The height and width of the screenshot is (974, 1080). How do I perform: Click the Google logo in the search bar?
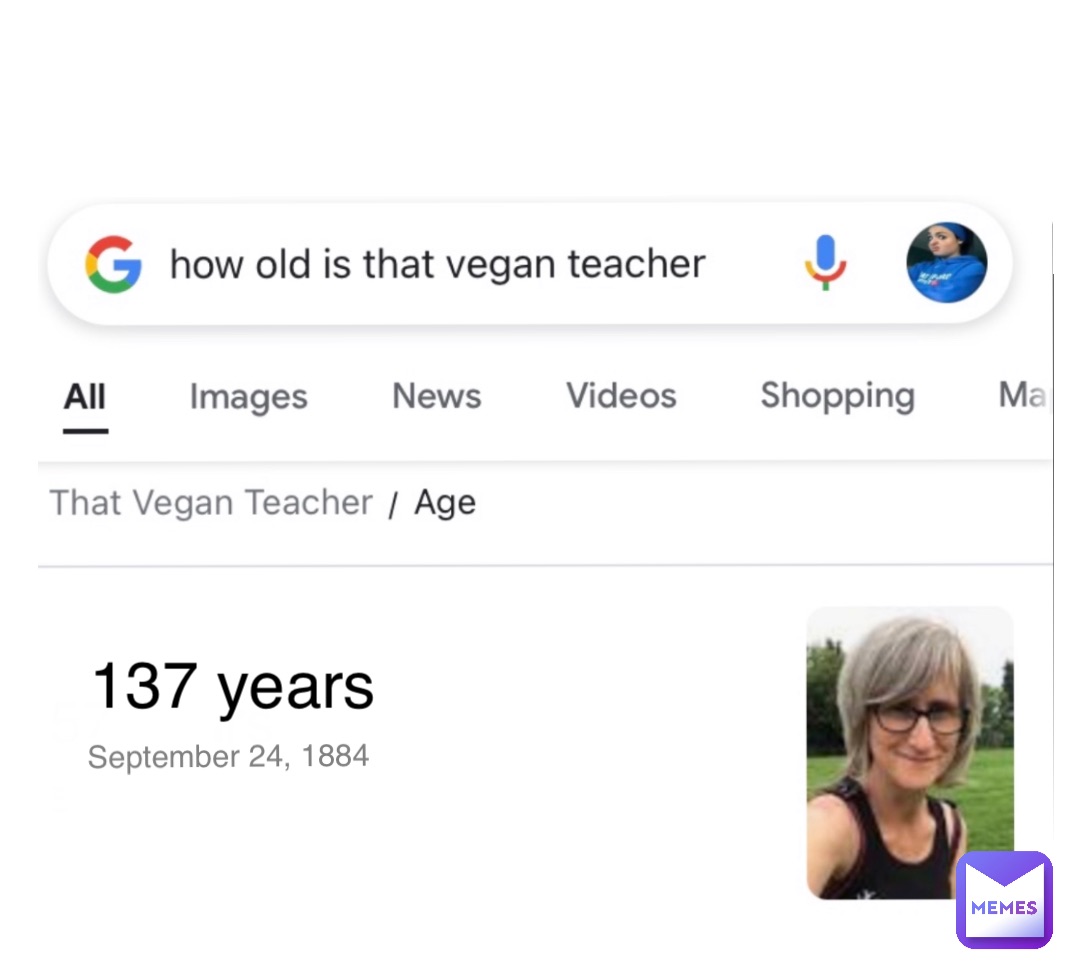coord(113,264)
